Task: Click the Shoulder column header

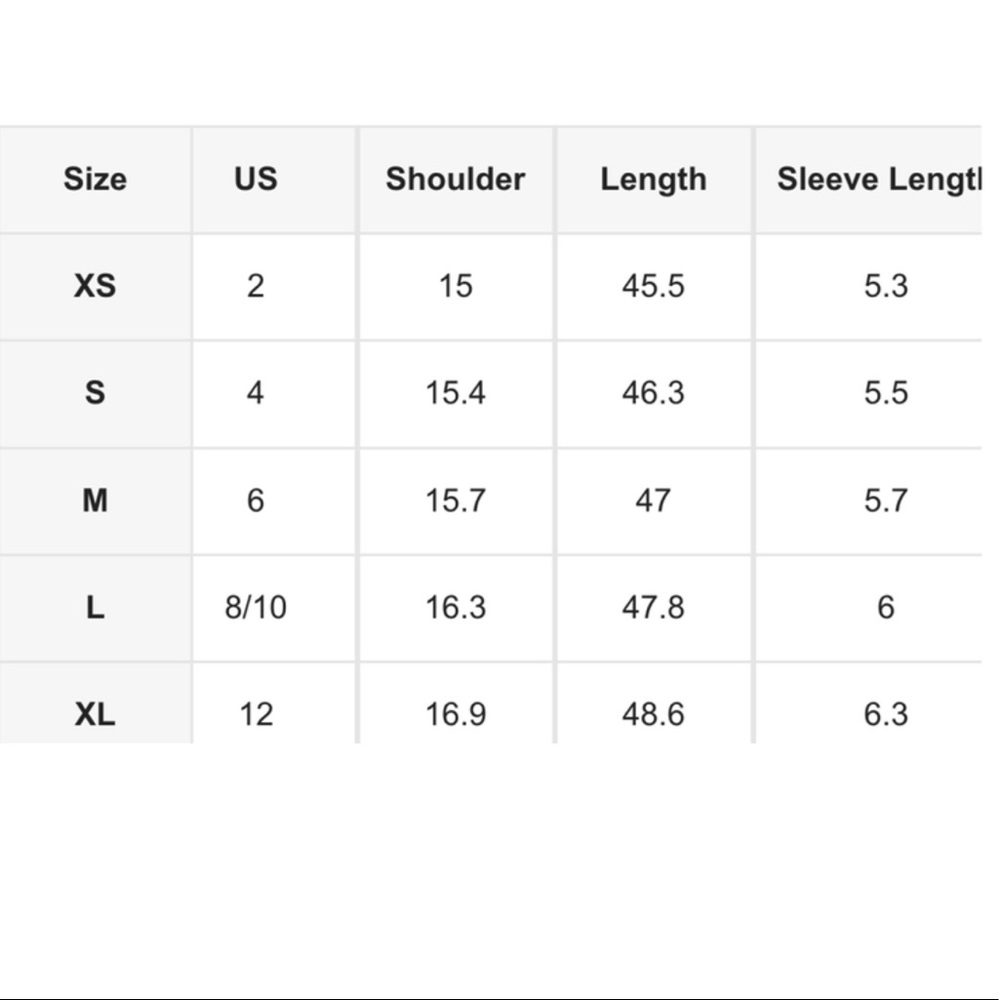Action: [x=455, y=180]
